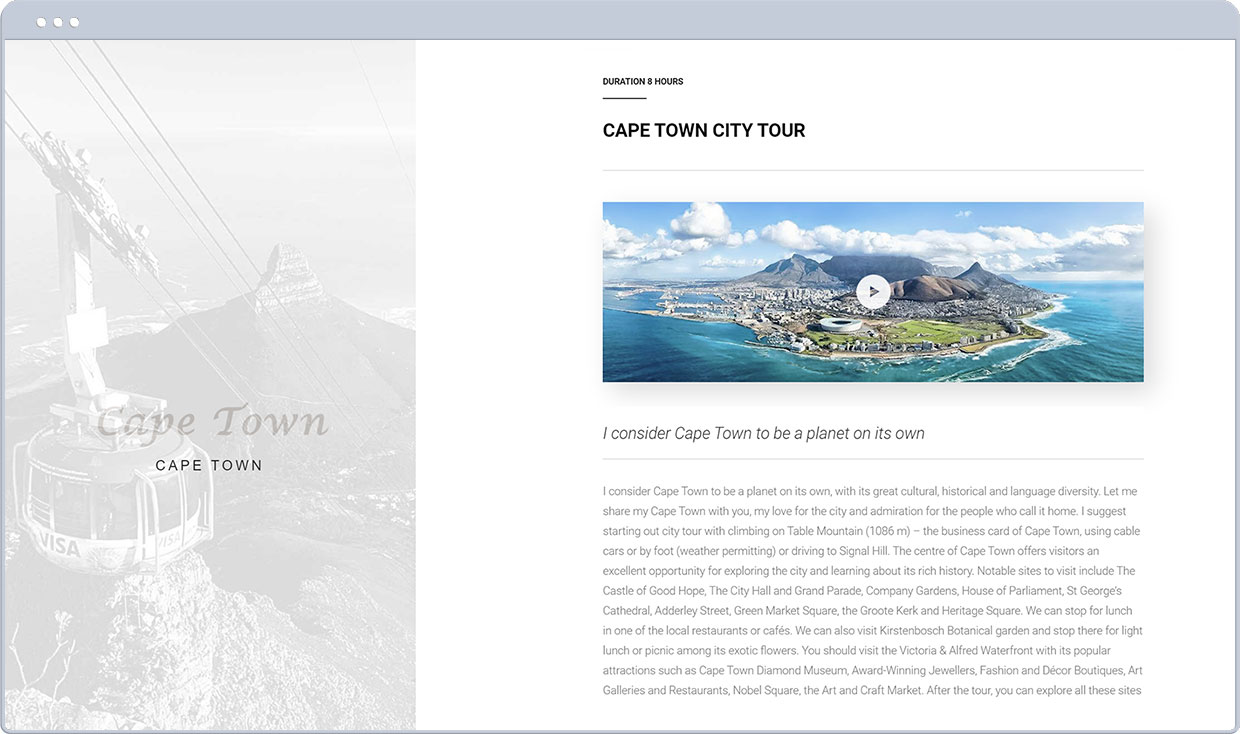The height and width of the screenshot is (734, 1240).
Task: Click the Cape Town aerial video thumbnail
Action: pos(873,292)
